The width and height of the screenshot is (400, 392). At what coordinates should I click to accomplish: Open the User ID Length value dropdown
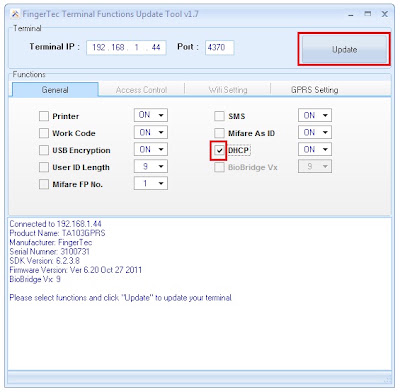tap(151, 166)
